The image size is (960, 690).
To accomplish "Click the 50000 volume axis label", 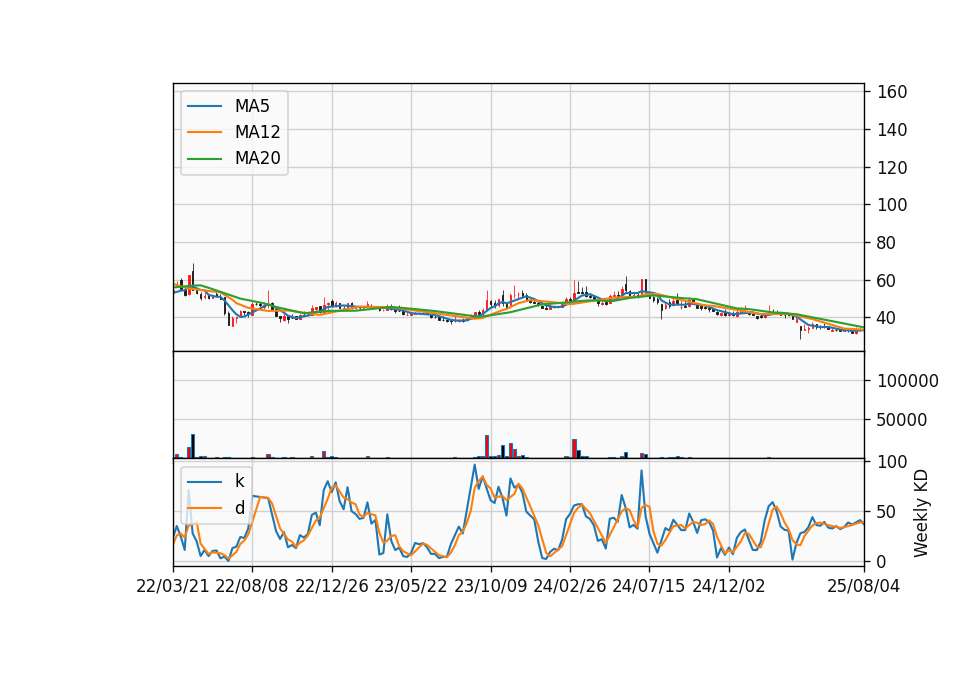I will 902,420.
